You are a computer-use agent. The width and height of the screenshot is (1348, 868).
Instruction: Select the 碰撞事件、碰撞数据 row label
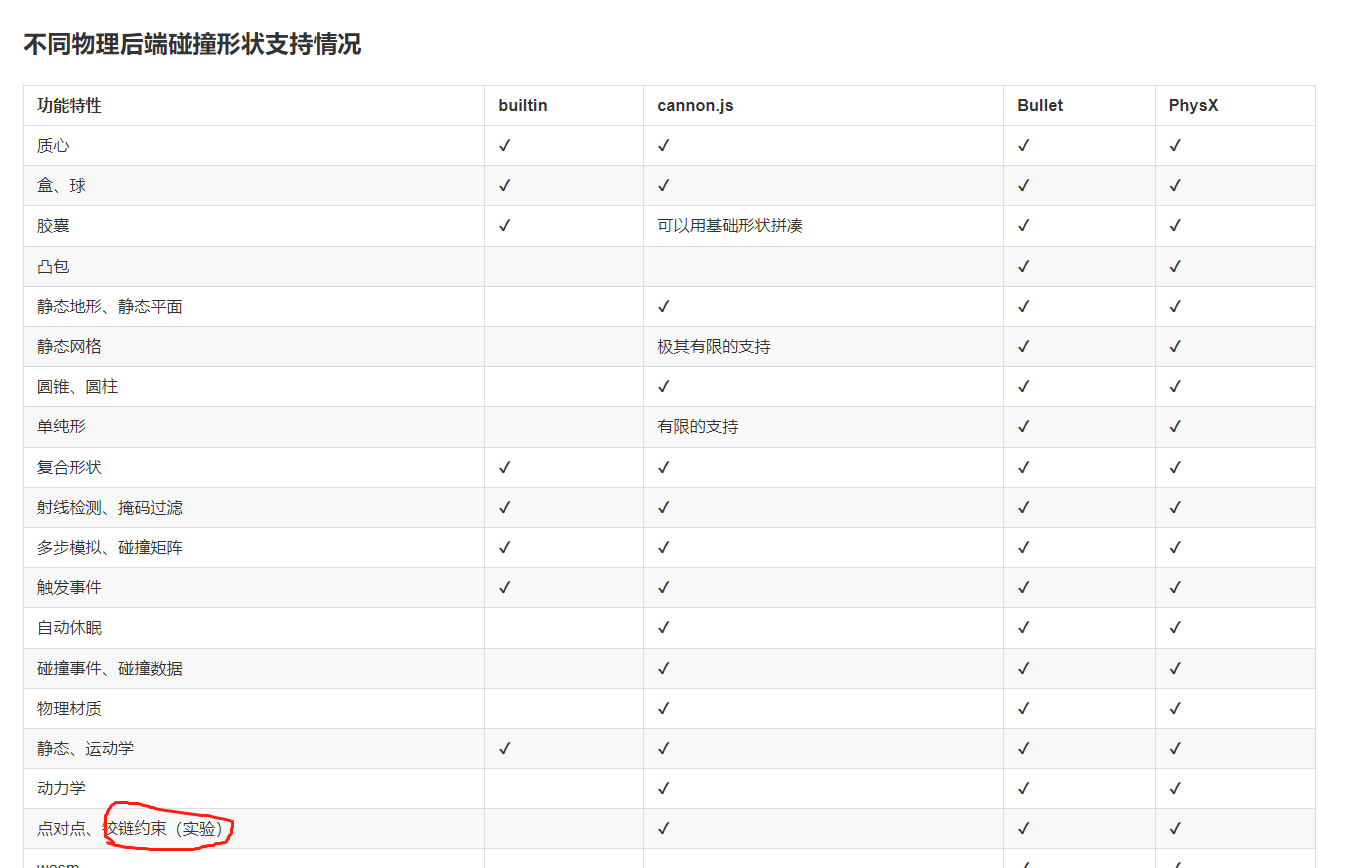110,669
